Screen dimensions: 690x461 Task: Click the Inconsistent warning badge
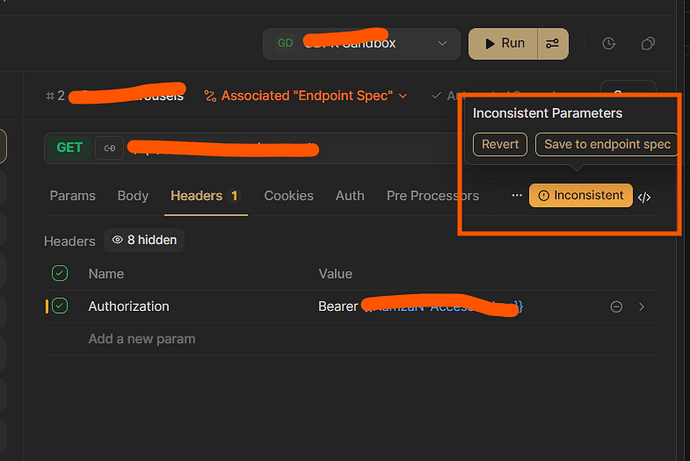click(x=581, y=196)
